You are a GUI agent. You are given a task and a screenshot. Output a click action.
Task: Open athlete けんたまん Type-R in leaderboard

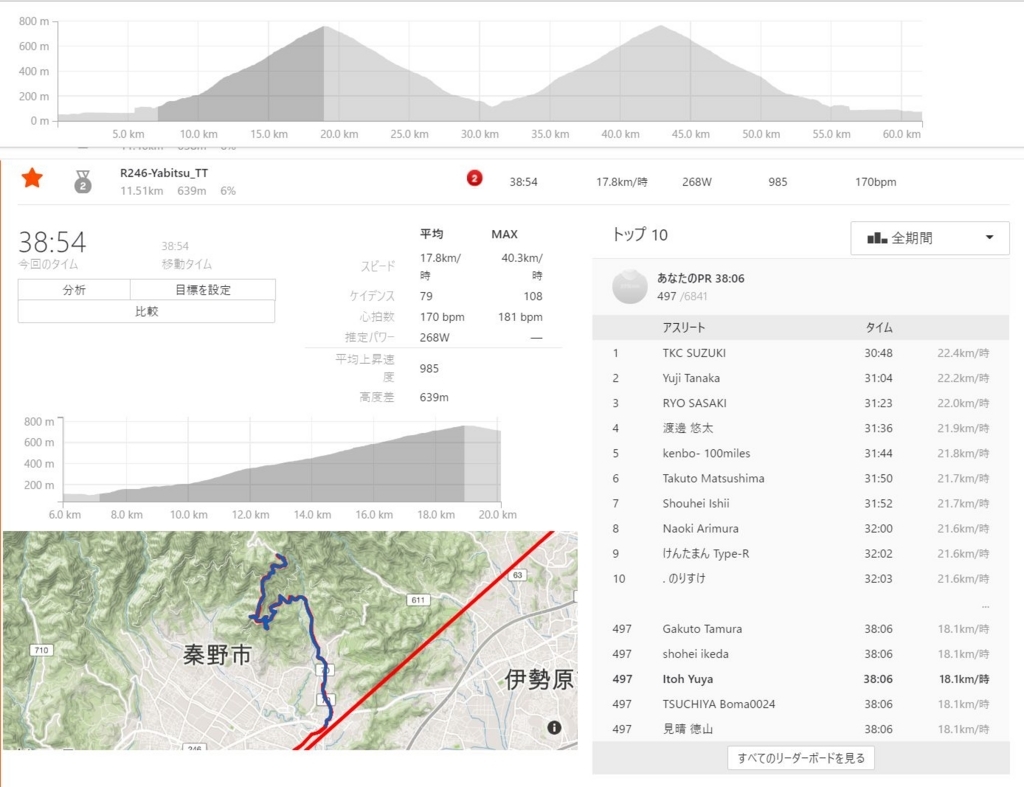tap(705, 554)
